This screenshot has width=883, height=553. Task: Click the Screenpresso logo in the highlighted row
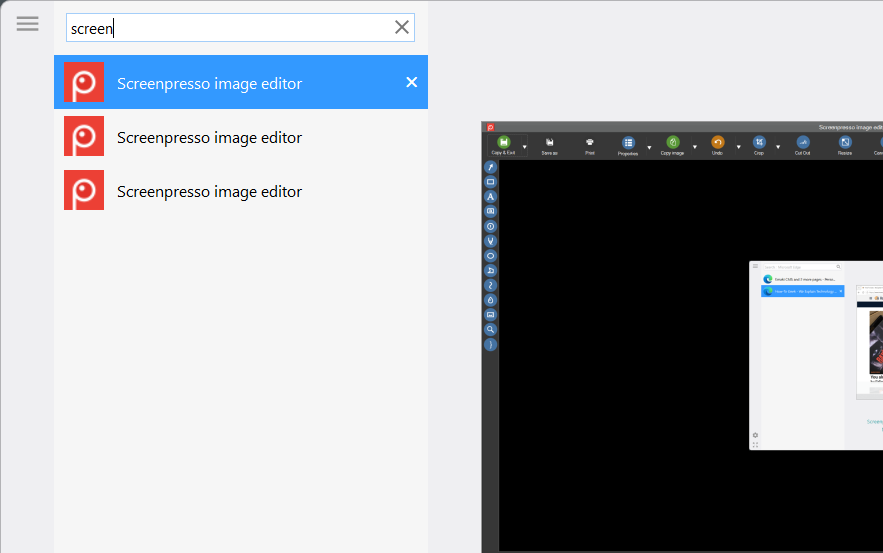84,82
